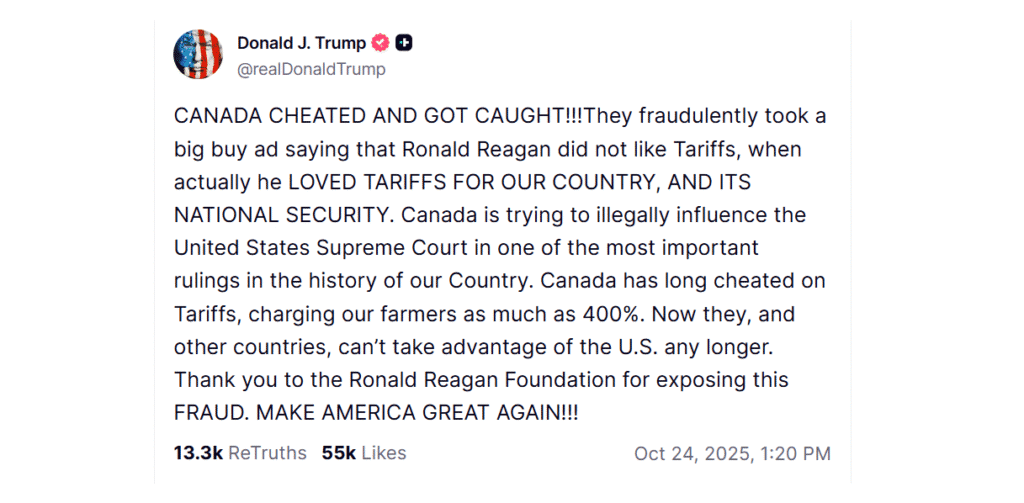The width and height of the screenshot is (1024, 503).
Task: Click the "CANADA CHEATED AND GOT CAUGHT!!!" opening text
Action: point(378,114)
